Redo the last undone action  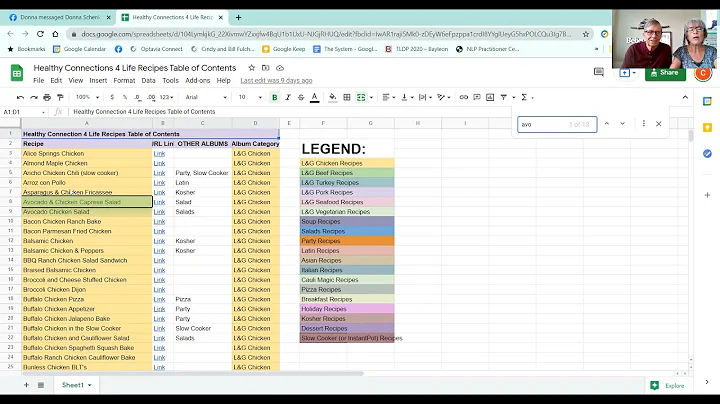click(34, 97)
